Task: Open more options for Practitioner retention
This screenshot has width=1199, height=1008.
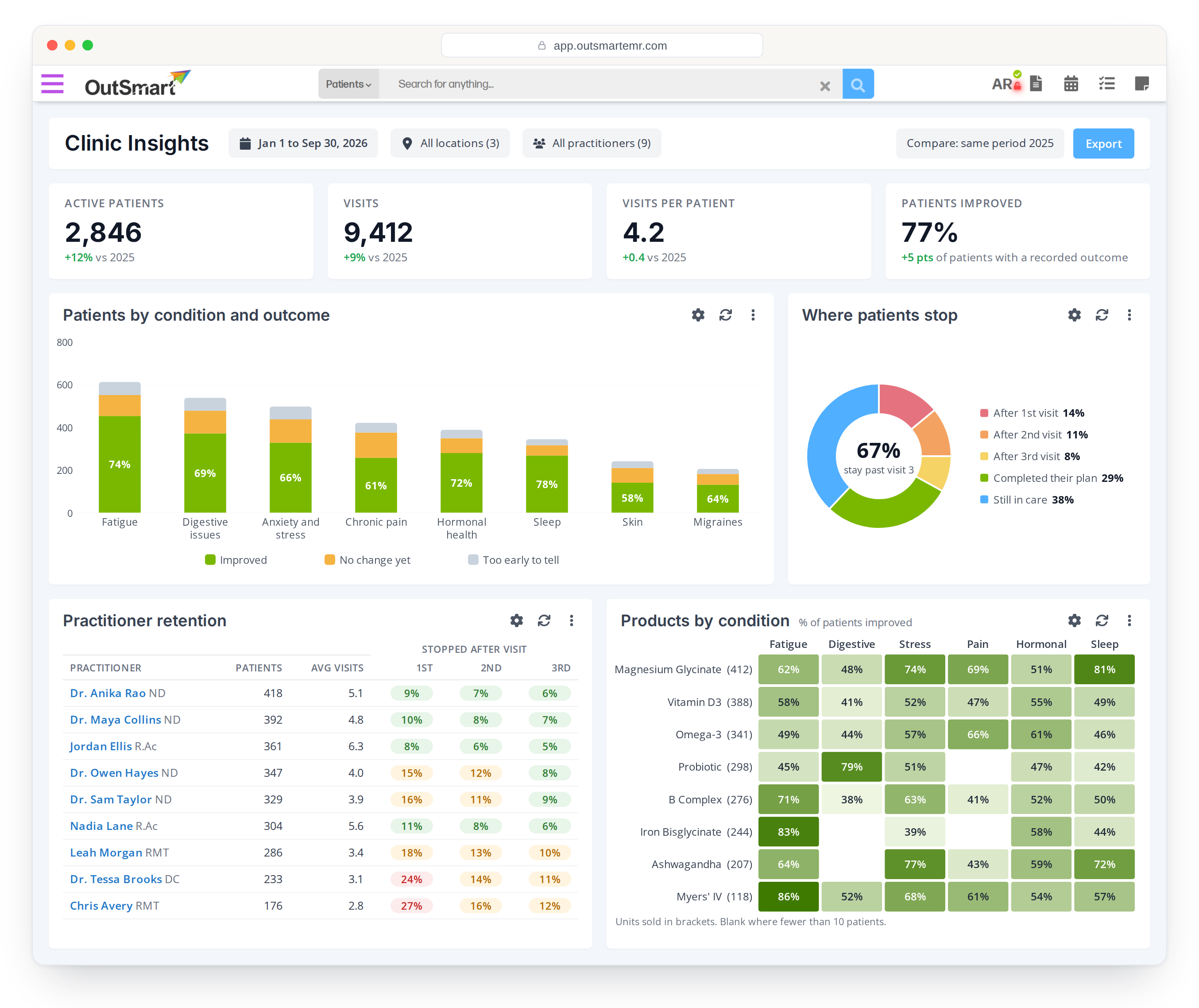Action: [x=571, y=620]
